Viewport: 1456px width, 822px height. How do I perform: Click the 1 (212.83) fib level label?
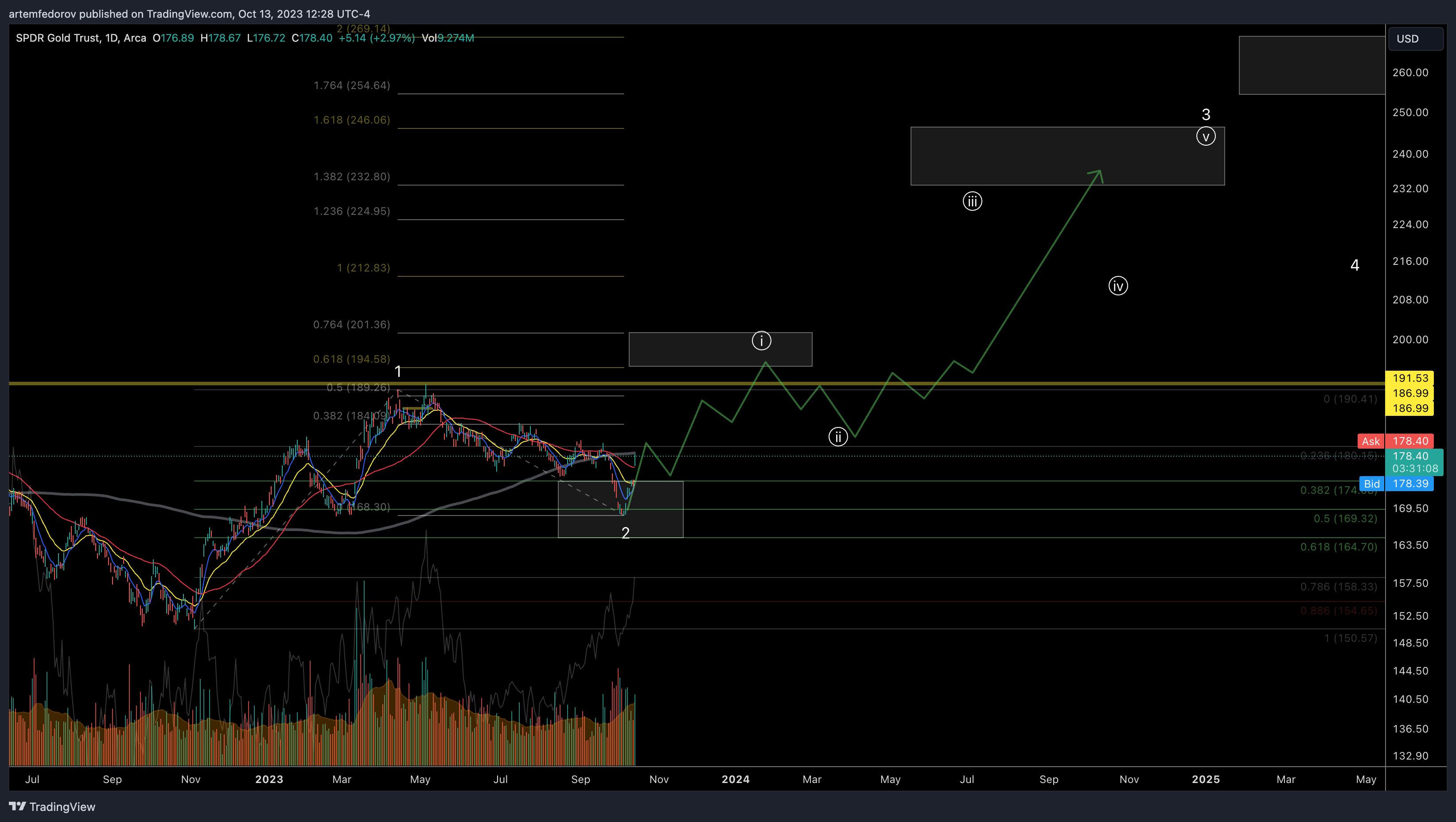(x=363, y=268)
